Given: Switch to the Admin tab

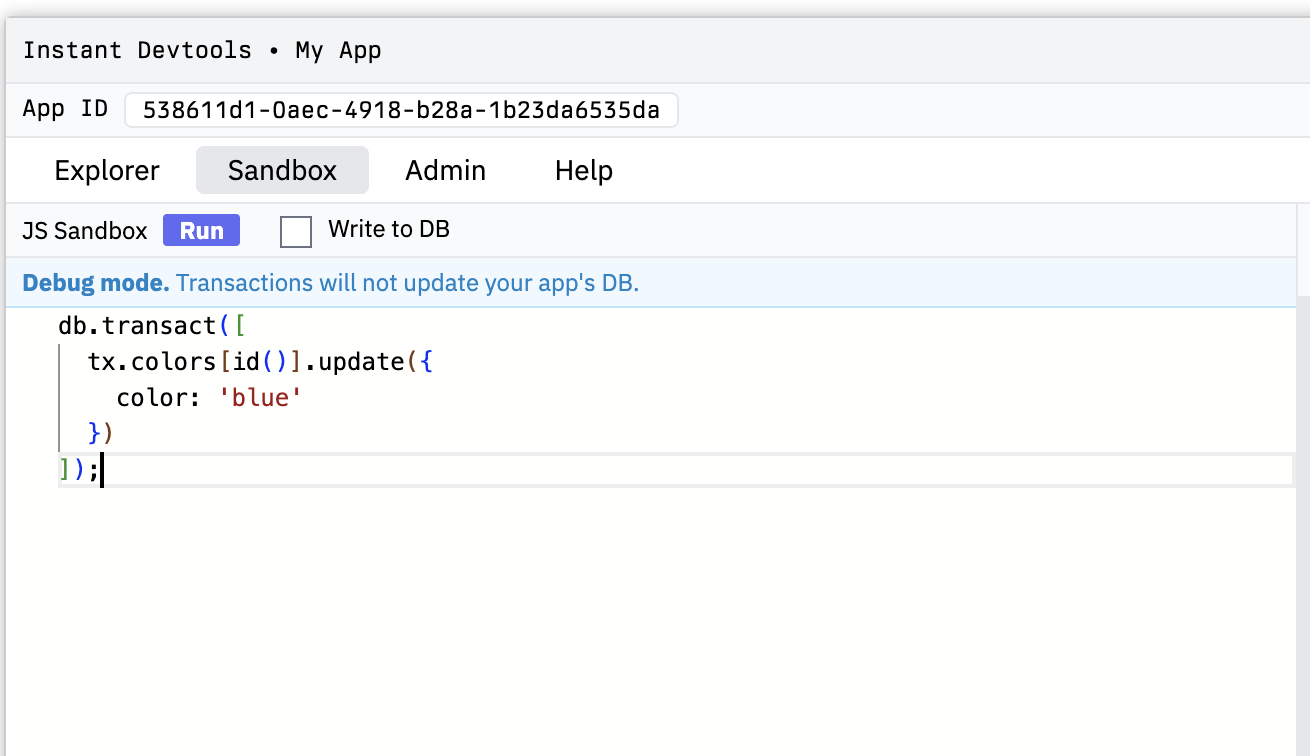Looking at the screenshot, I should [x=445, y=170].
